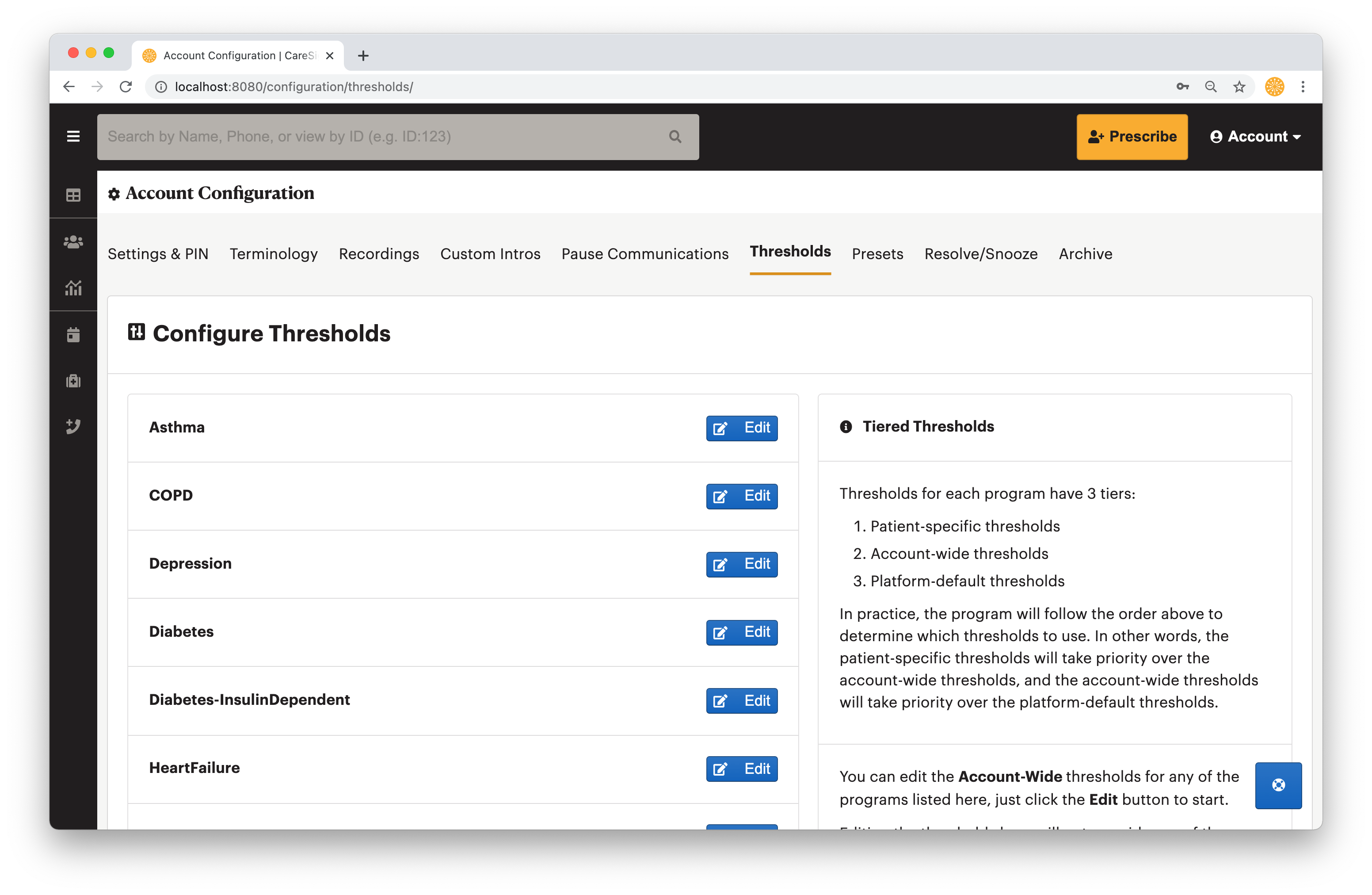1372x895 pixels.
Task: Open the Chrome three-dot menu
Action: (x=1303, y=87)
